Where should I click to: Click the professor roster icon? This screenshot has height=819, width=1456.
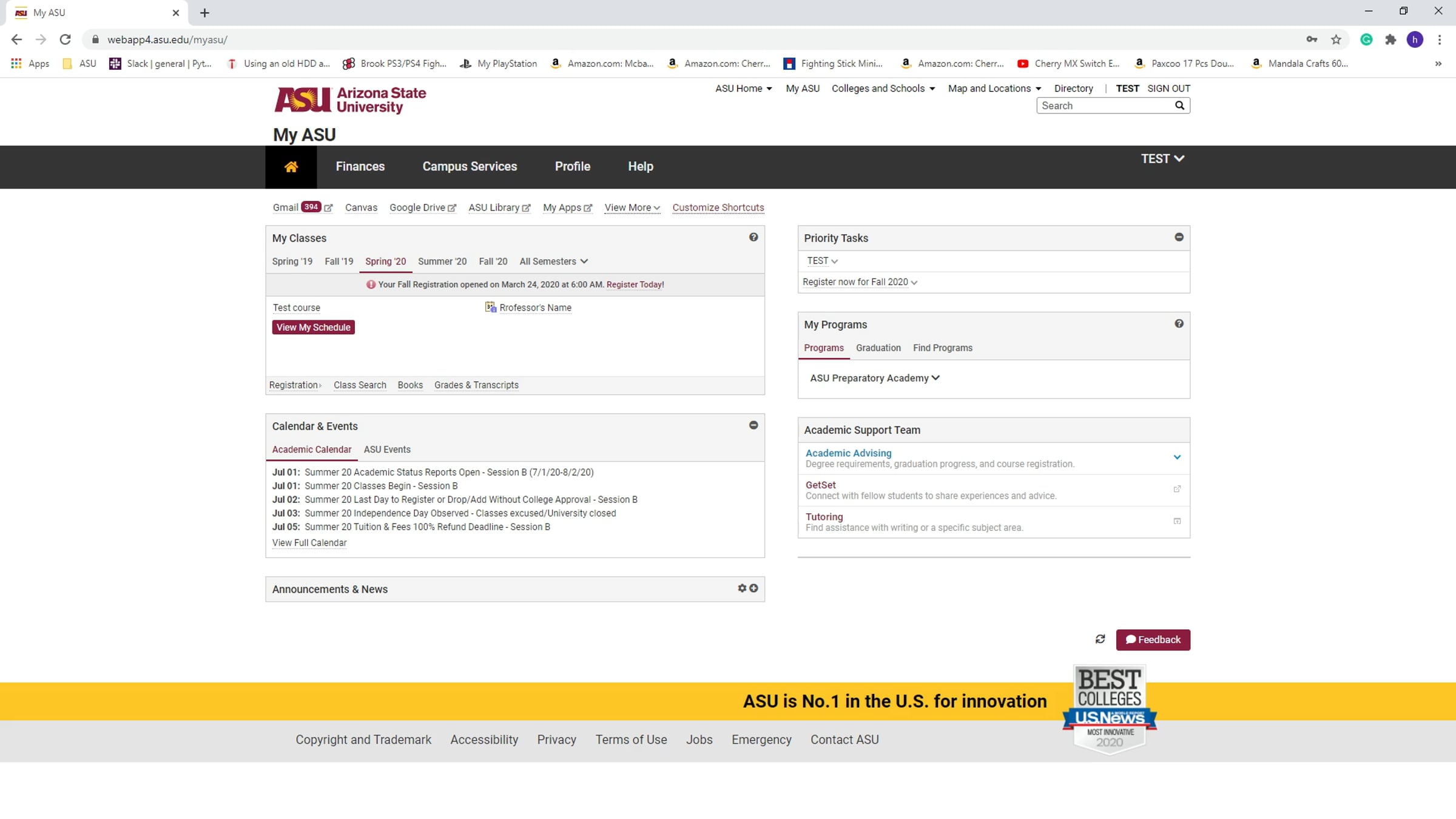(x=490, y=308)
